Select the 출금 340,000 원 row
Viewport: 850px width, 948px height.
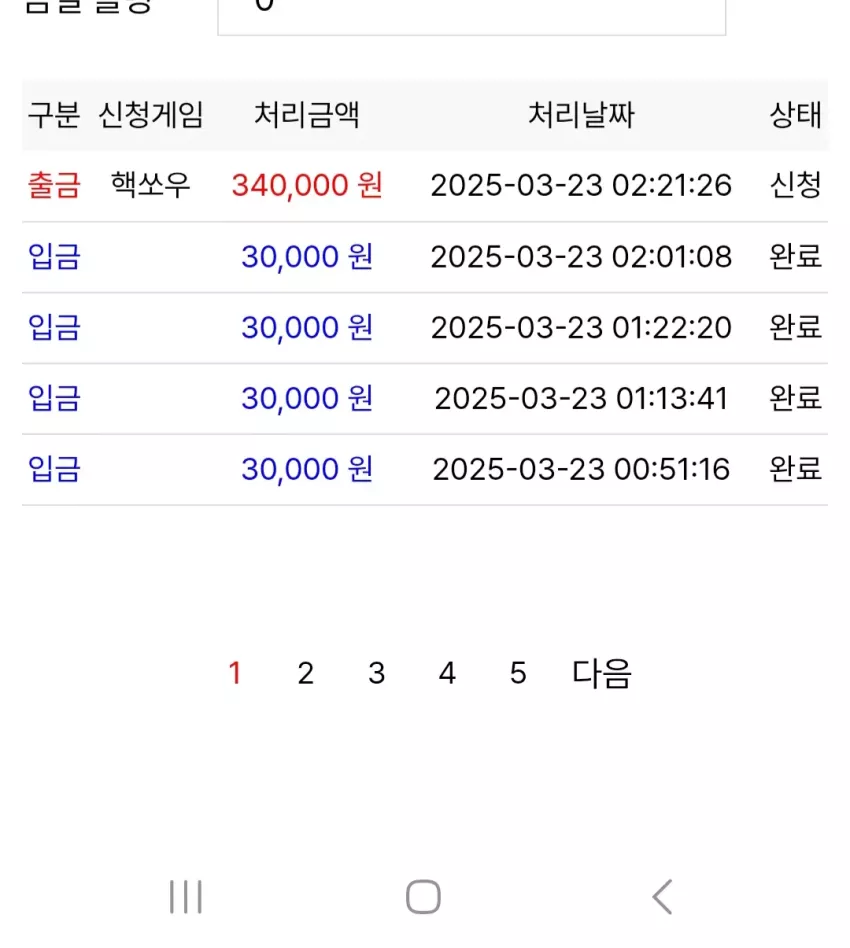point(425,186)
